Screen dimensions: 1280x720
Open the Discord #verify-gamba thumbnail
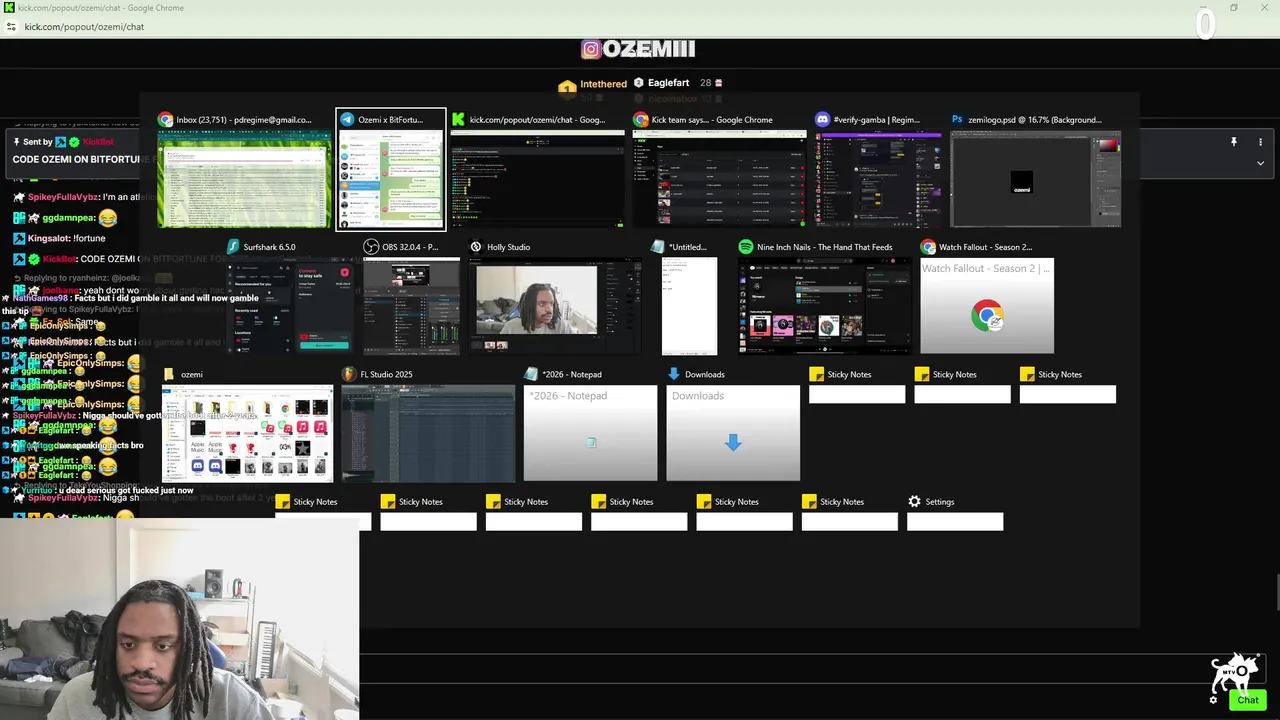tap(877, 179)
